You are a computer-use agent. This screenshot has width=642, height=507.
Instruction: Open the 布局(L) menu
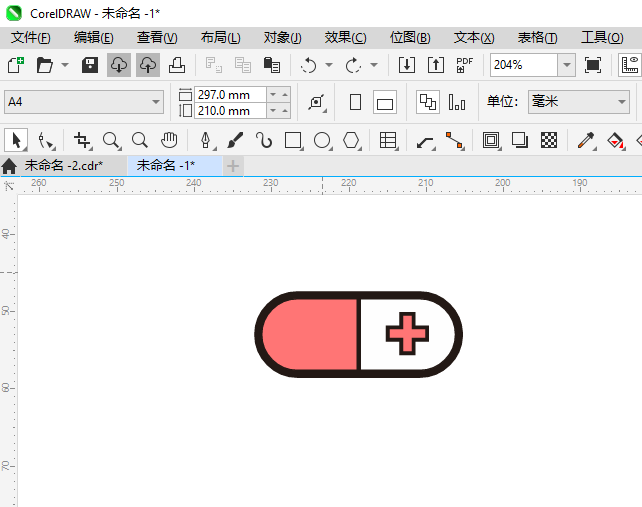click(x=221, y=38)
